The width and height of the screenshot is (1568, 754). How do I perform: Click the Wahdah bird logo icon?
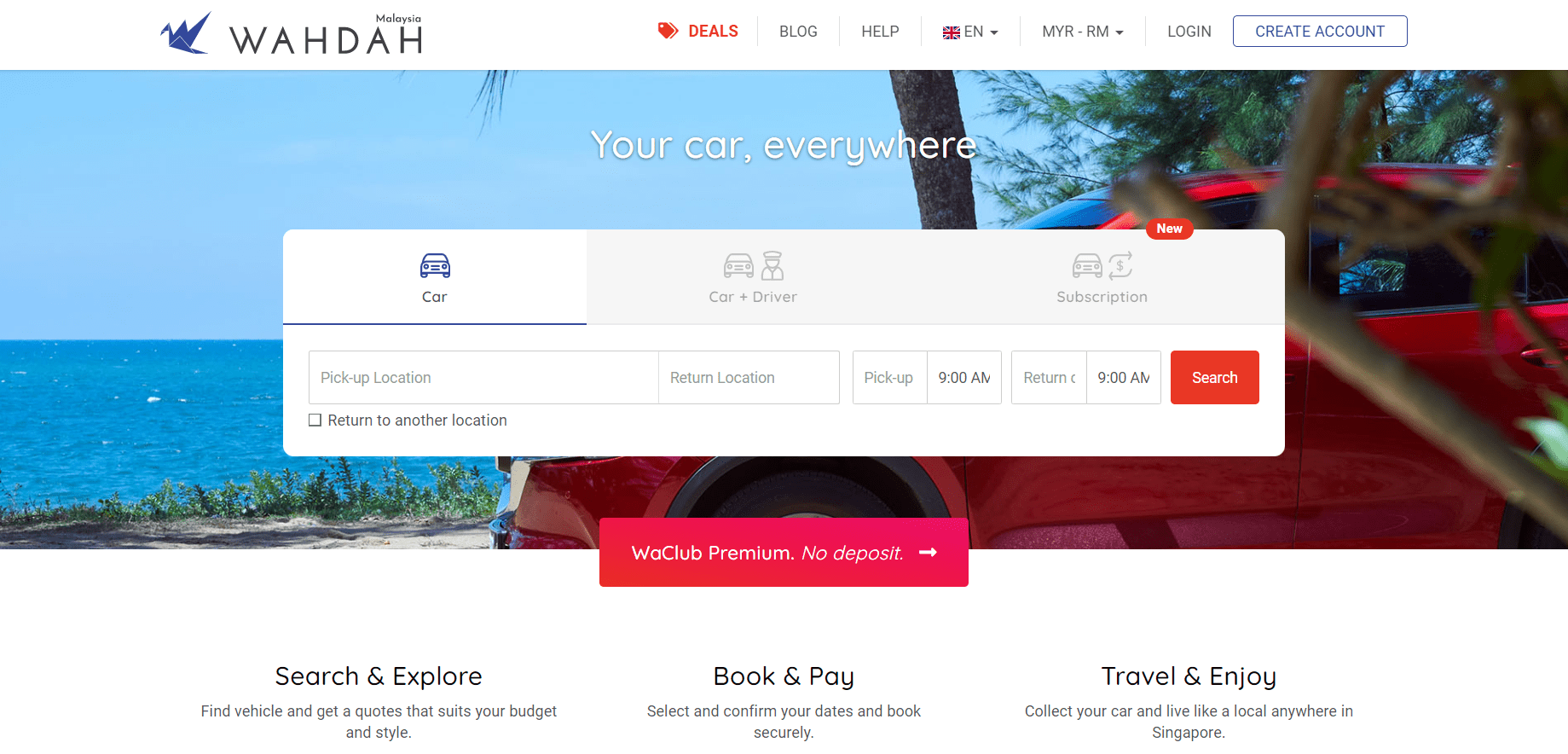186,33
